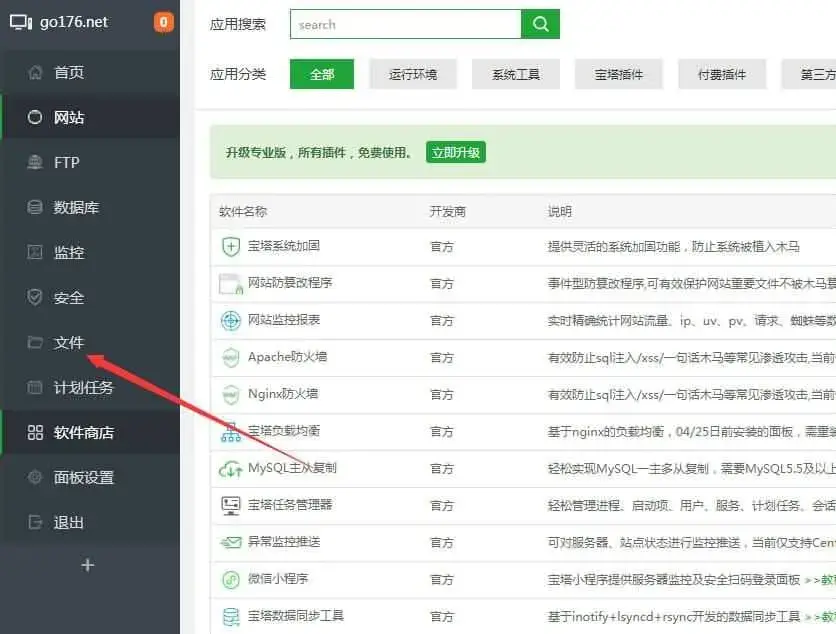Click the 立即升级 upgrade button

(x=456, y=153)
